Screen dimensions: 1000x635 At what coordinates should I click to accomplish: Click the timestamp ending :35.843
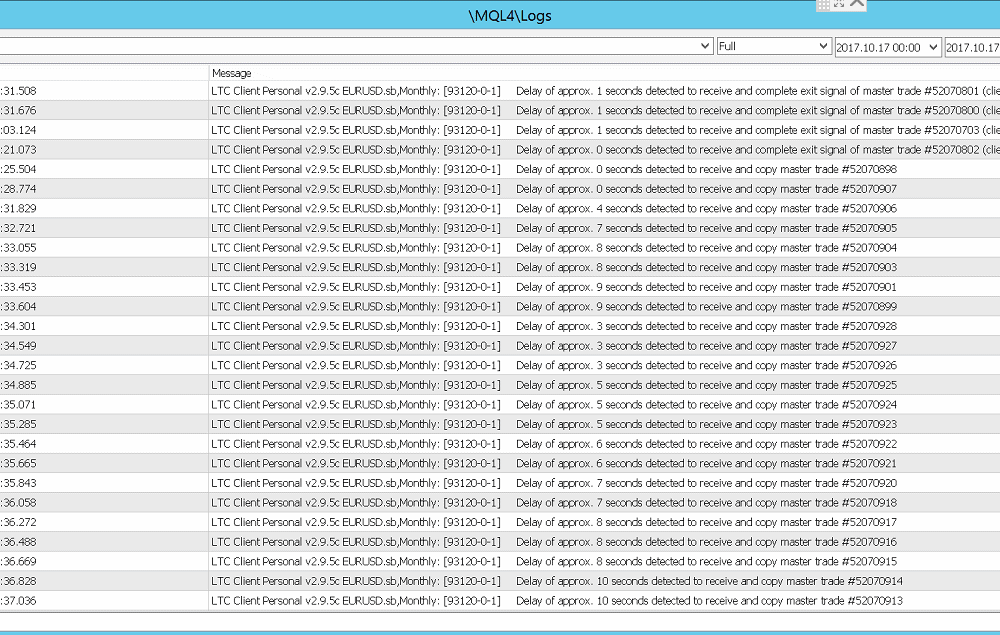click(18, 483)
